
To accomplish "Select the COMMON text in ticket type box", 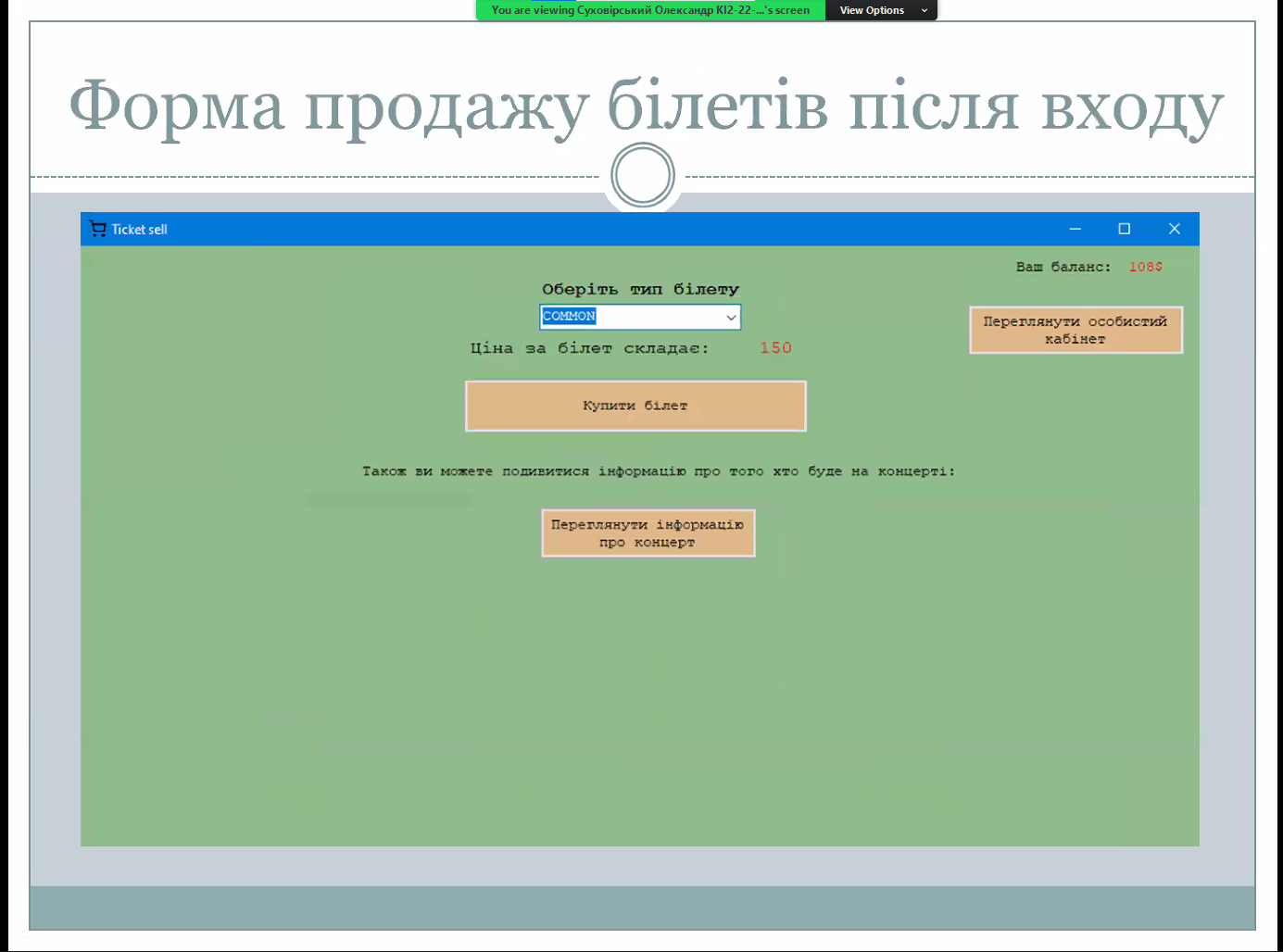I will (x=569, y=317).
